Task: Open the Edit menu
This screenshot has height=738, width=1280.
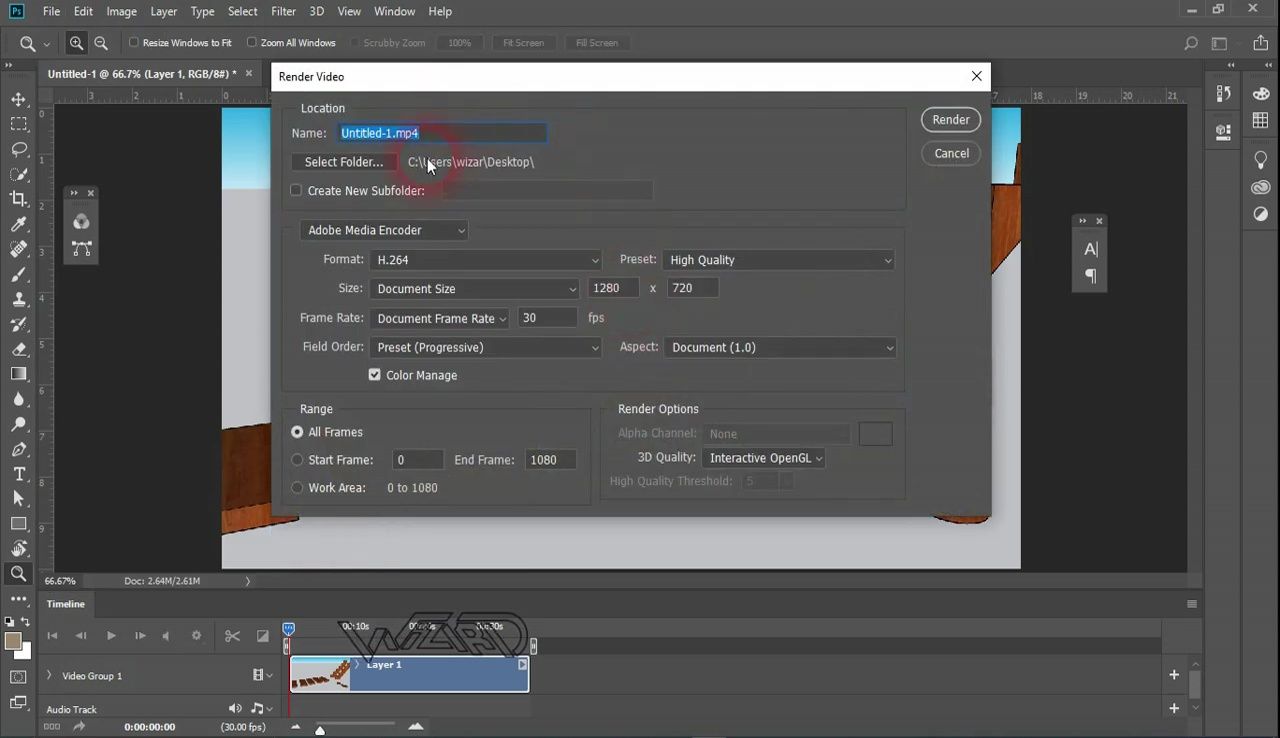Action: 83,11
